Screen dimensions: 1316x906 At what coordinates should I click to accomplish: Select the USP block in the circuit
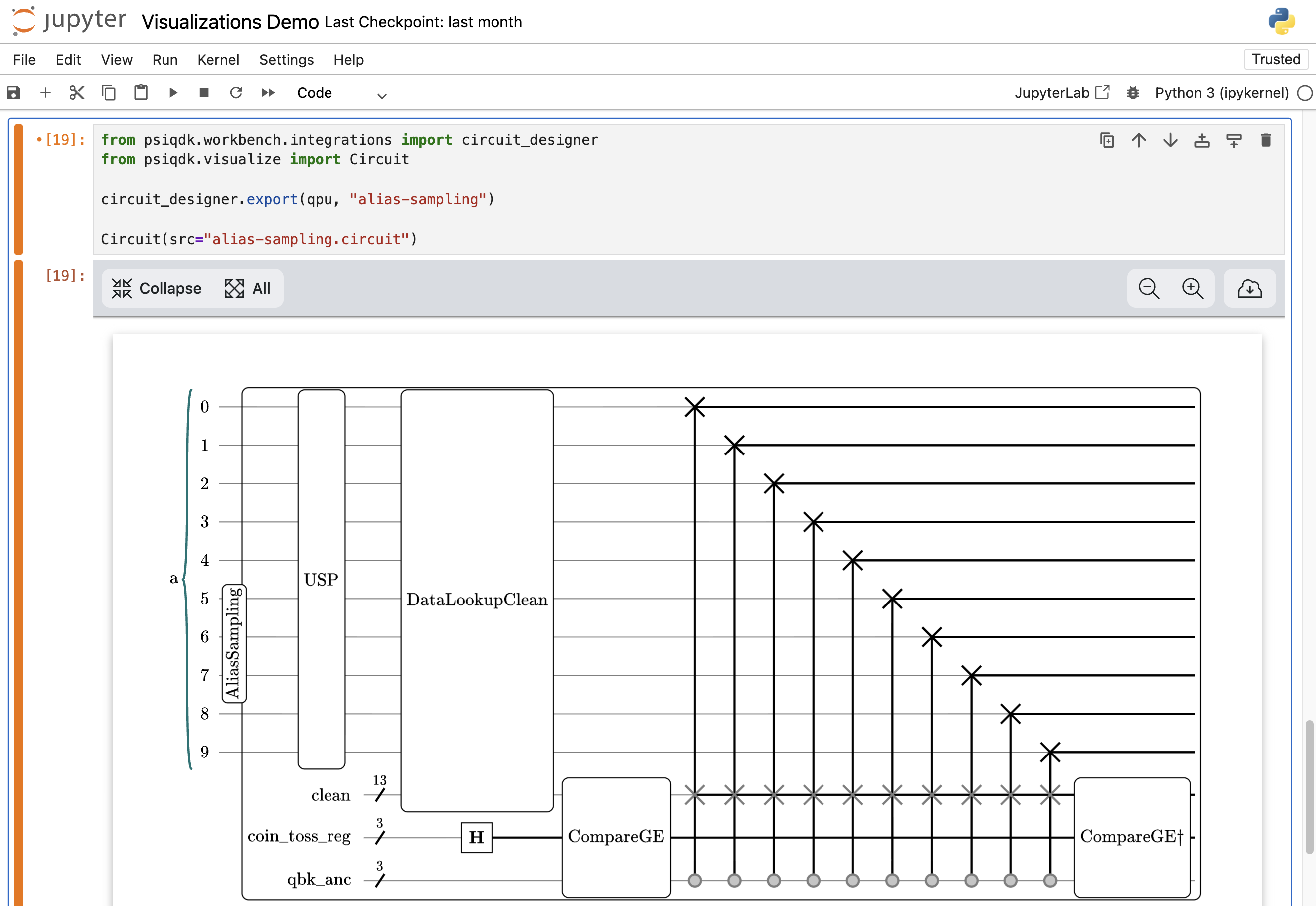click(x=322, y=579)
